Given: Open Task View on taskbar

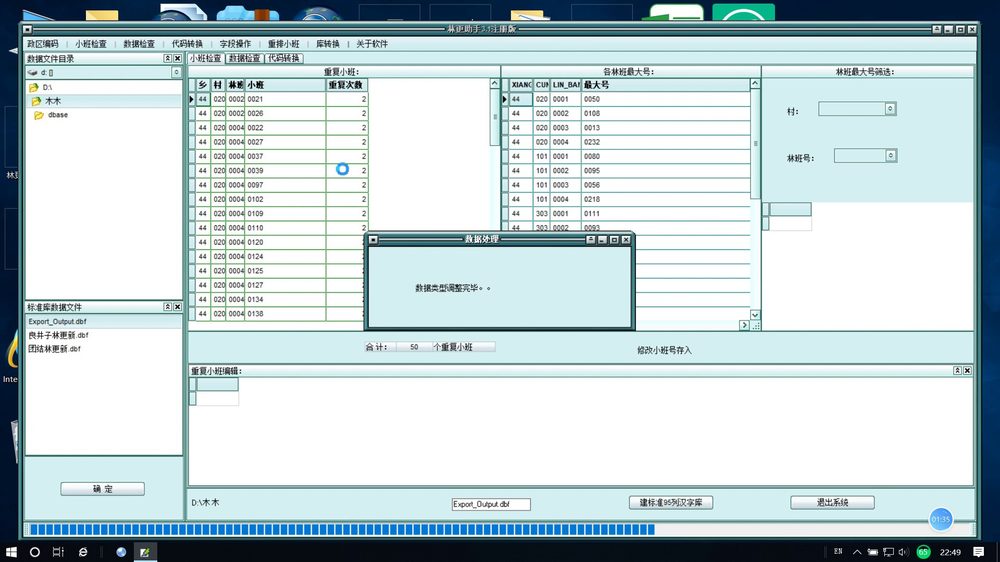Looking at the screenshot, I should [x=58, y=552].
